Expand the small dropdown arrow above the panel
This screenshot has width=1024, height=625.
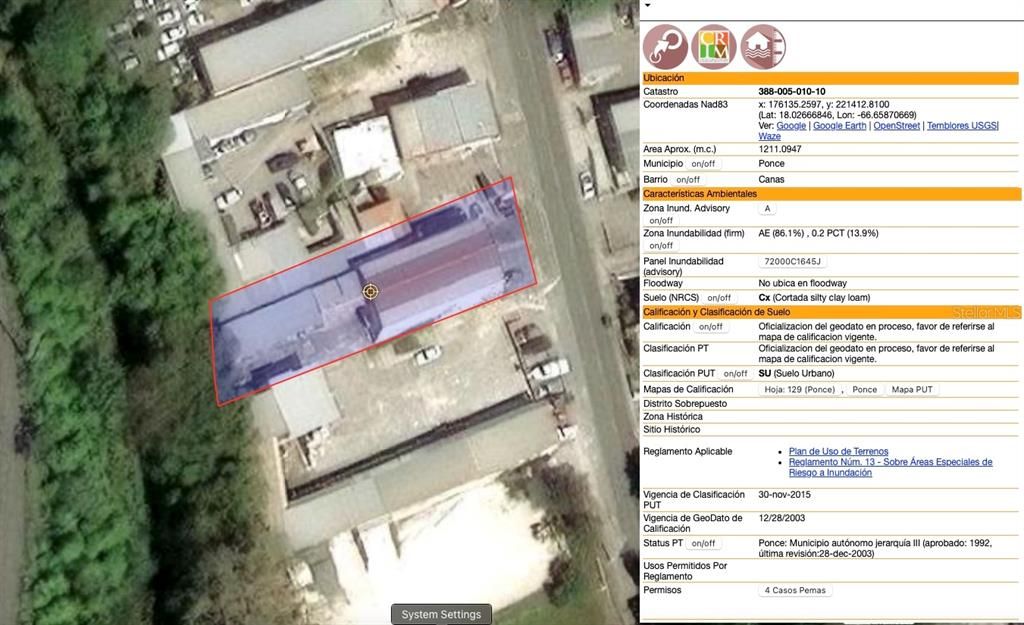point(647,5)
